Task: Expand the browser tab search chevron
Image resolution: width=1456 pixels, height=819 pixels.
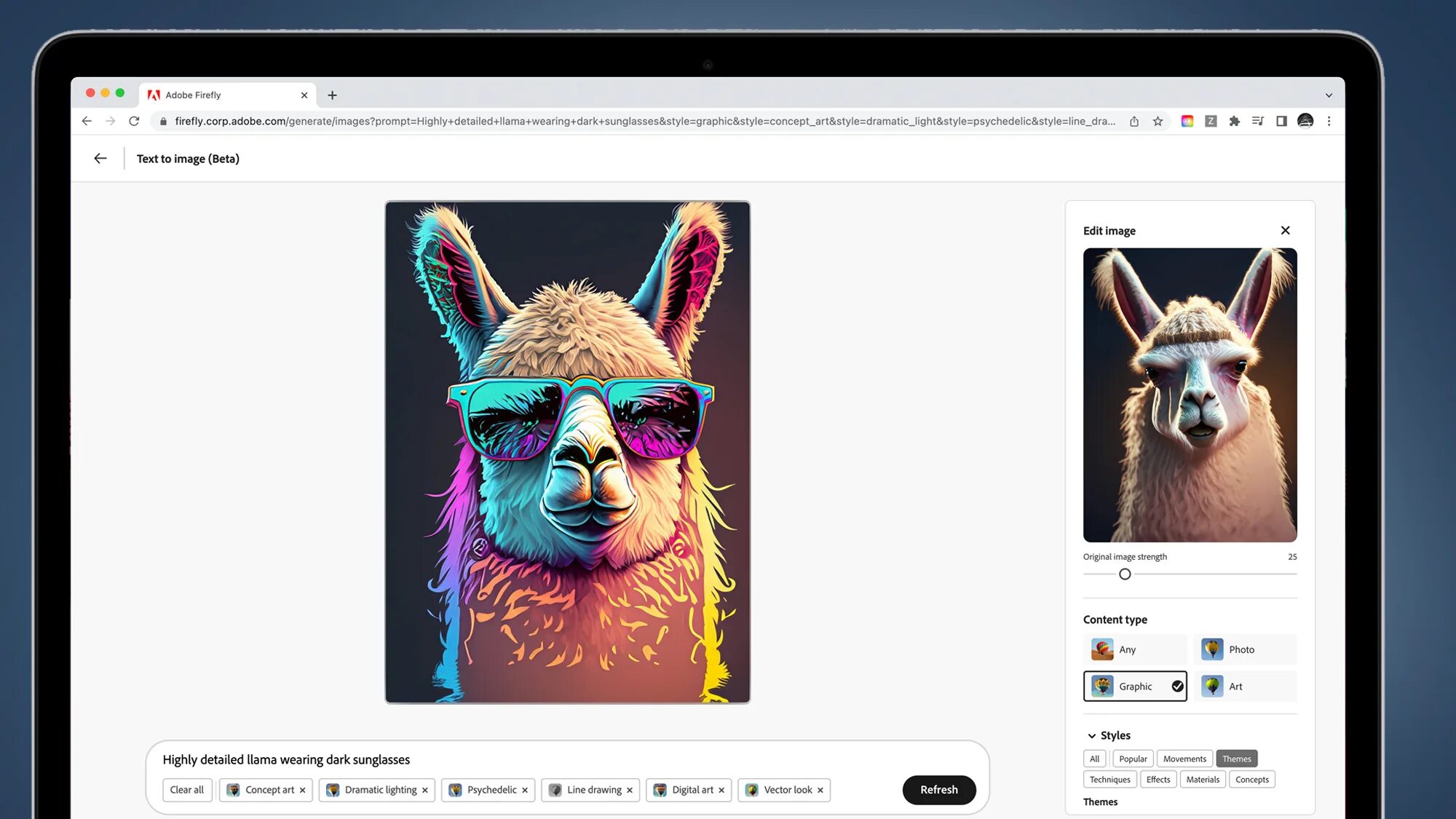Action: click(1329, 95)
